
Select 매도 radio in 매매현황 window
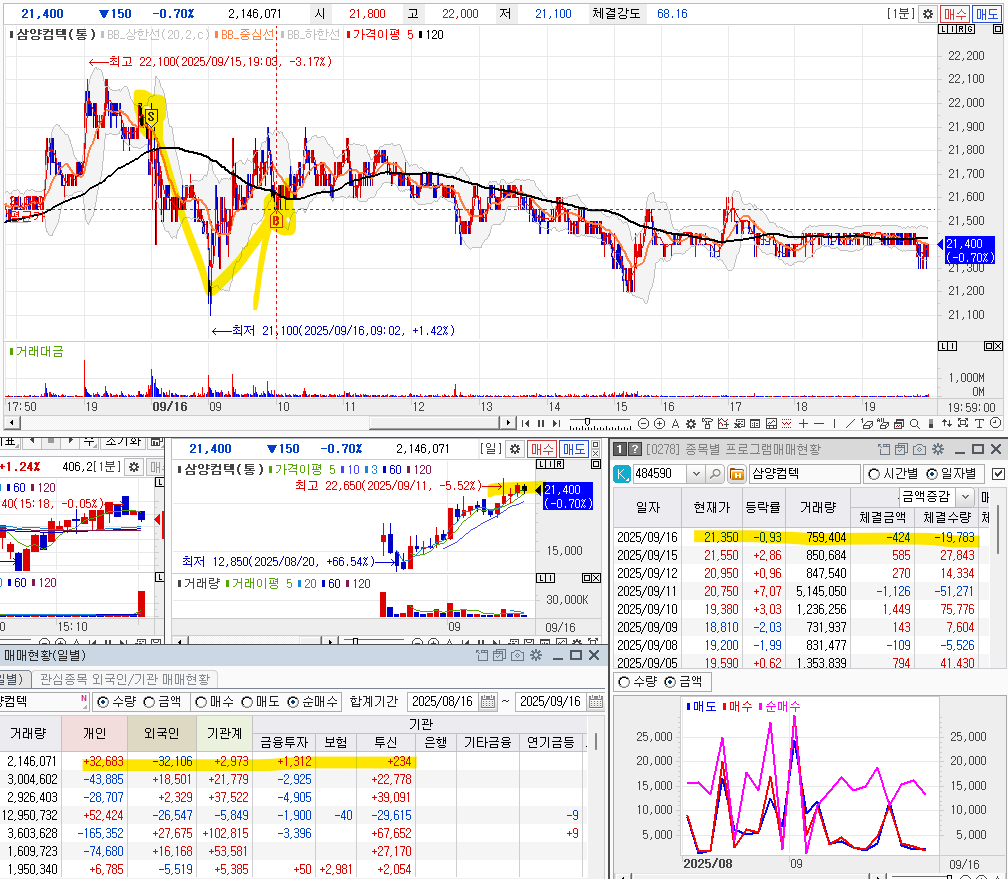(247, 702)
